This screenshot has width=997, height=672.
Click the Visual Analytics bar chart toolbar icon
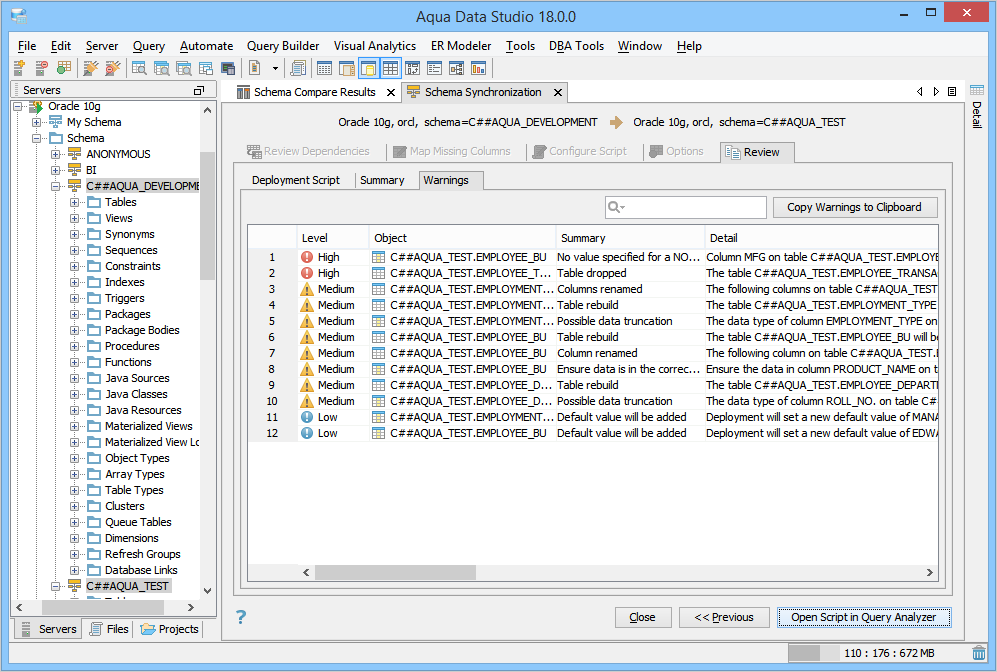[478, 68]
